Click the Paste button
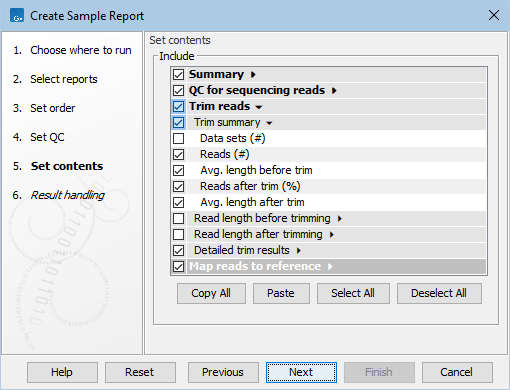This screenshot has height=390, width=510. point(281,293)
